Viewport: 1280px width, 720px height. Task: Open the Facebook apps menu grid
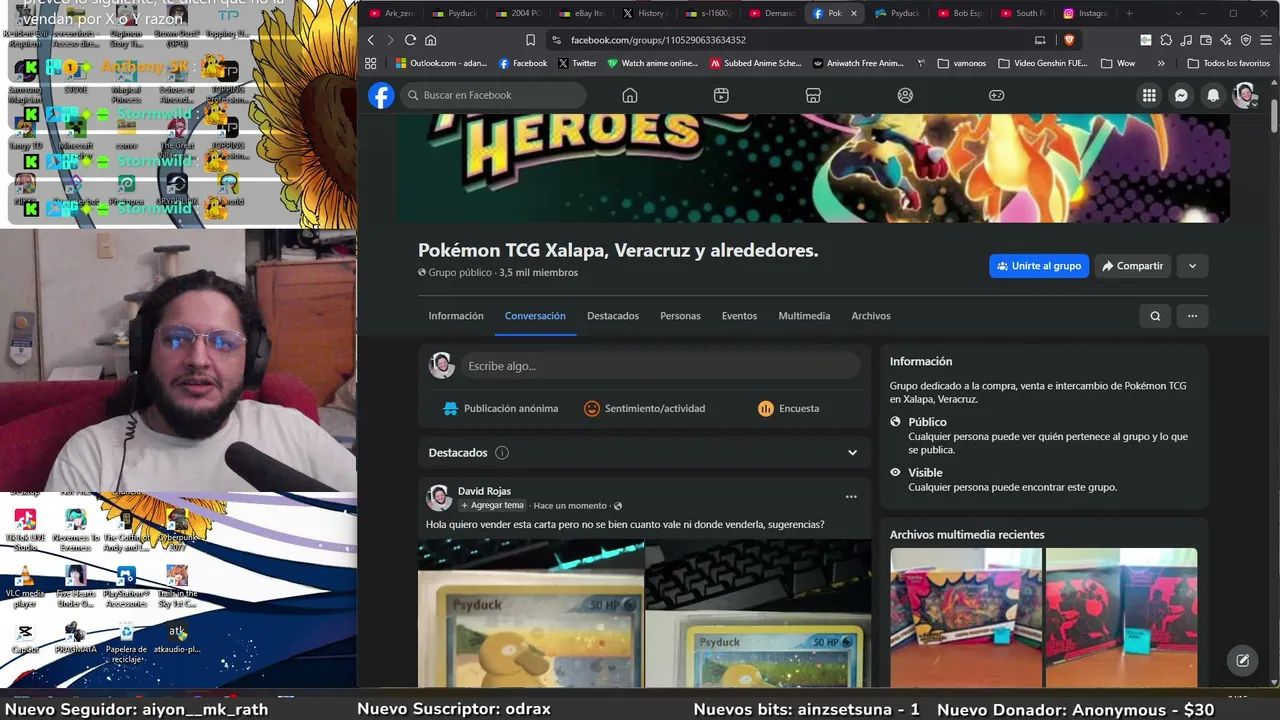click(1149, 95)
